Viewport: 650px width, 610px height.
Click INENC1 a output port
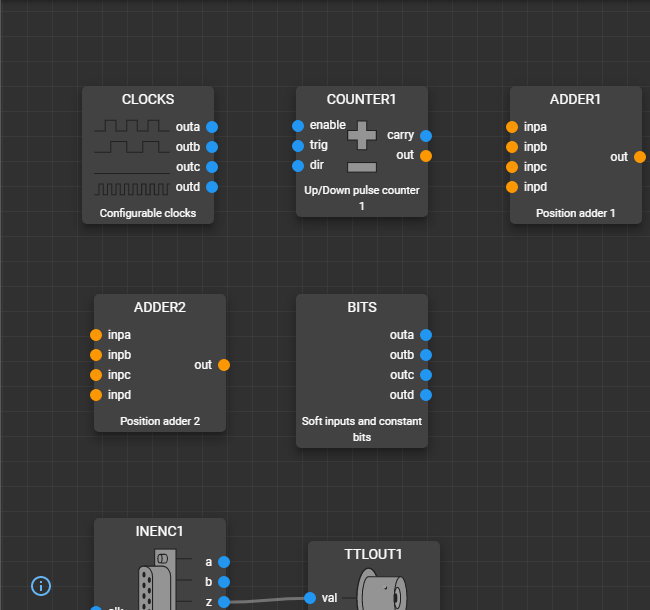pyautogui.click(x=224, y=562)
